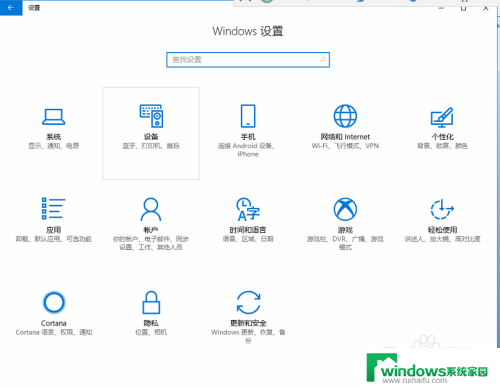Open the 设备 (Devices) keyboard-speaker icon
This screenshot has width=500, height=388.
pos(151,116)
